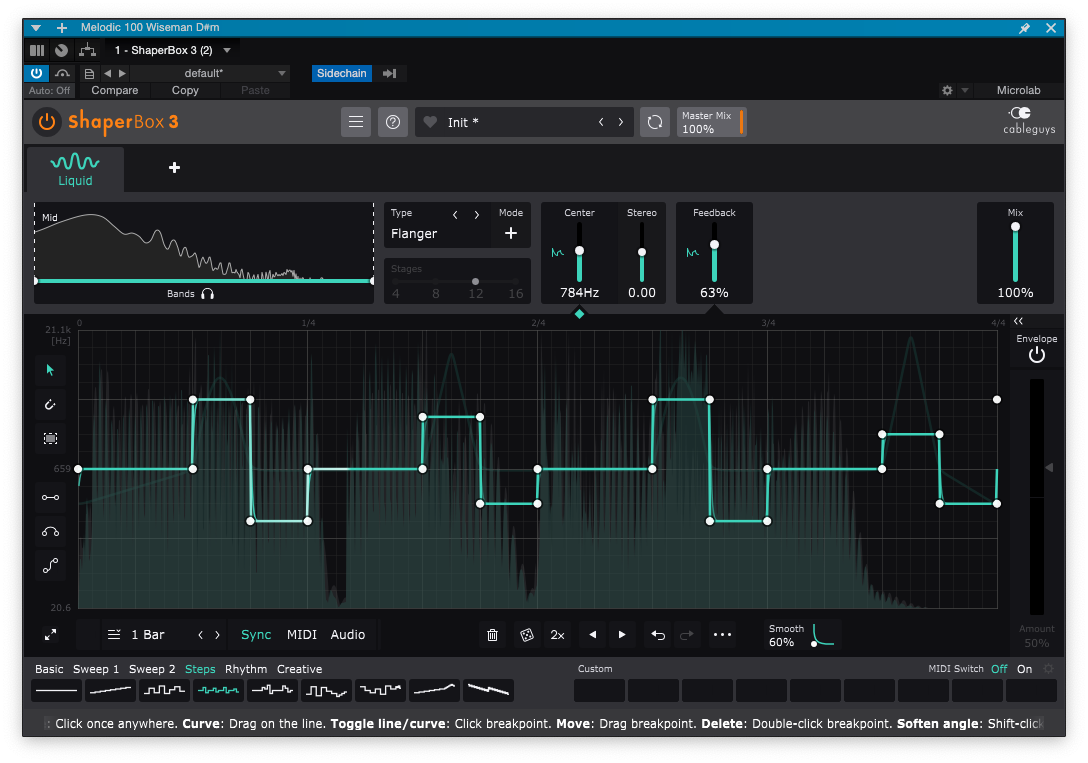Viewport: 1088px width, 763px height.
Task: Click the Sidechain button
Action: (341, 74)
